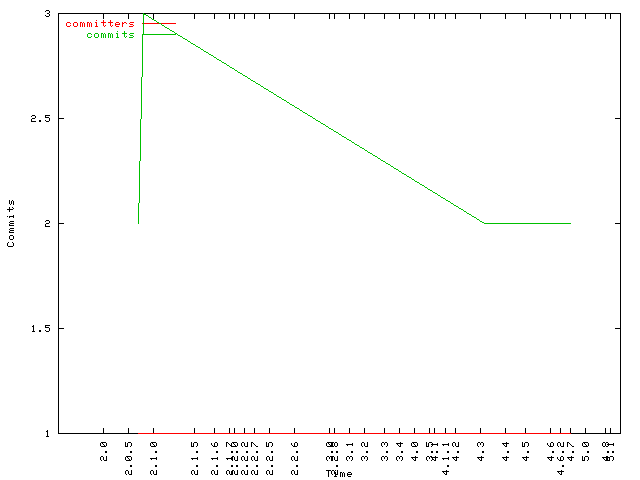Screen dimensions: 640x480
Task: Click the green 'commits' legend label
Action: (110, 35)
